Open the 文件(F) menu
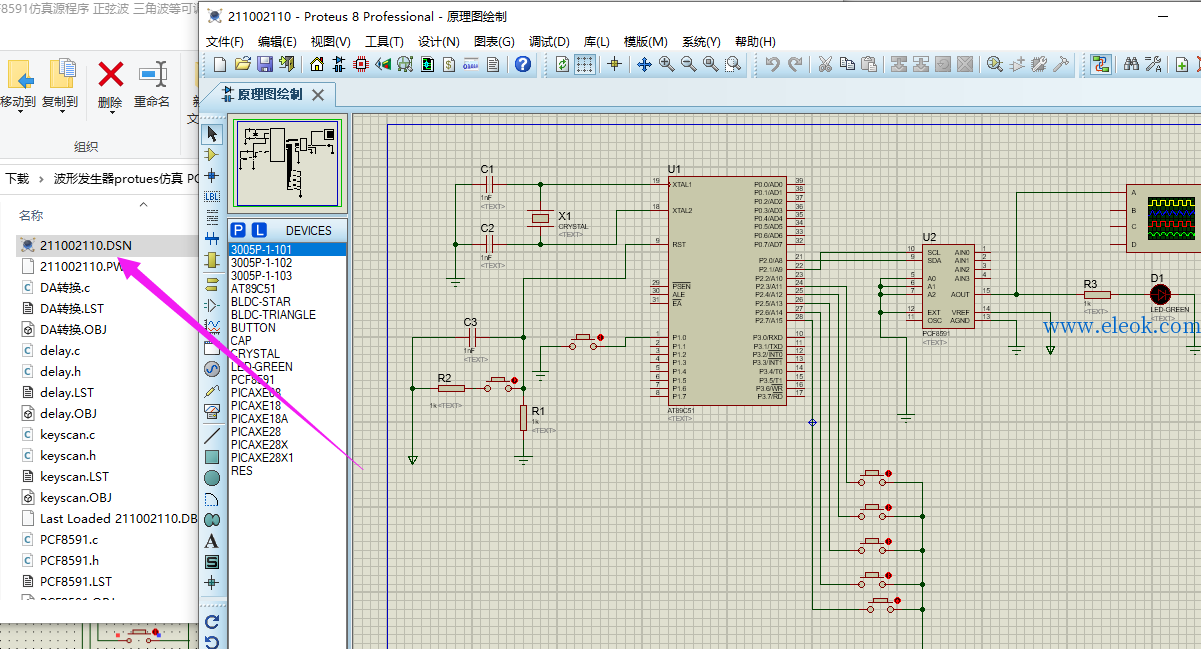 (x=225, y=42)
